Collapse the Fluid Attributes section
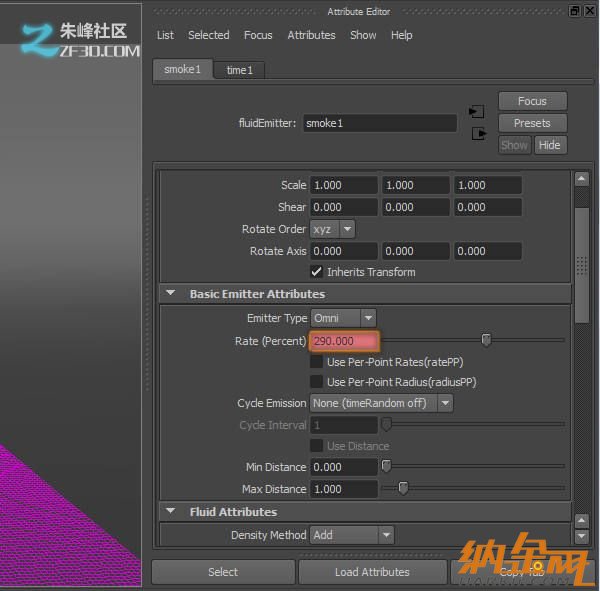 [170, 512]
